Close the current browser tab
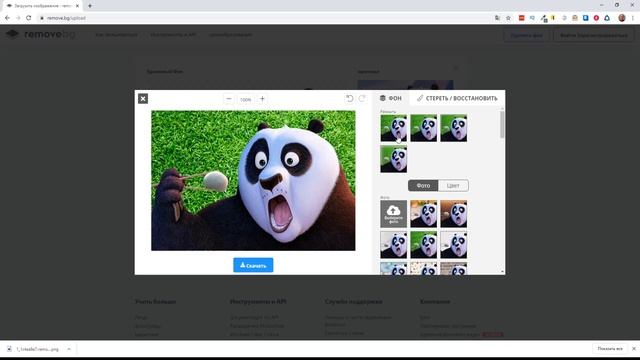640x360 pixels. (77, 6)
